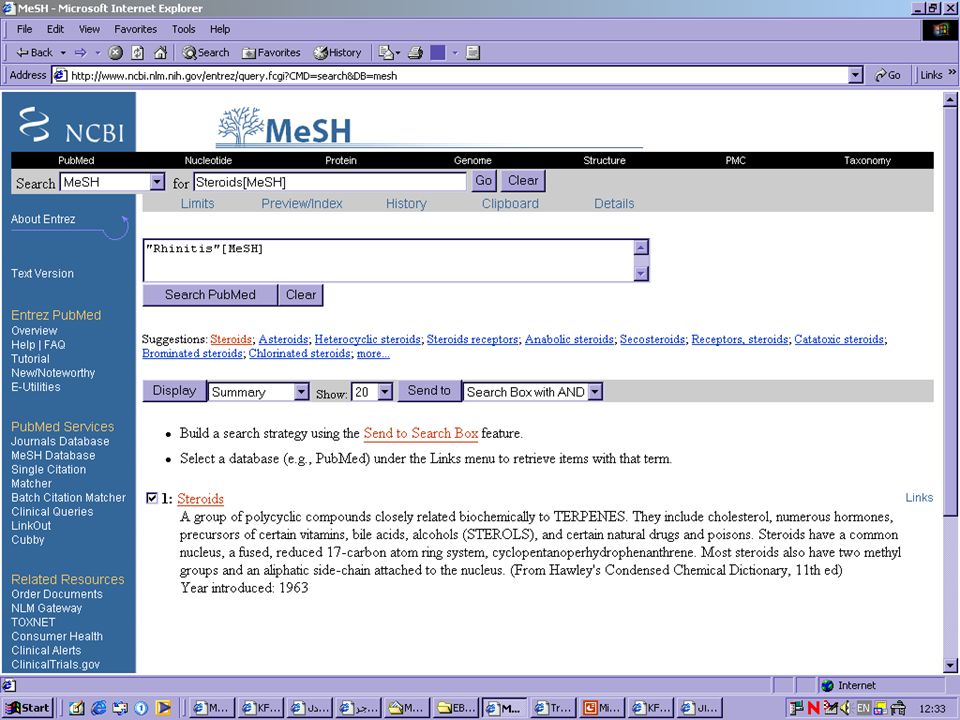
Task: Switch to the EB... folder taskbar window
Action: [456, 708]
